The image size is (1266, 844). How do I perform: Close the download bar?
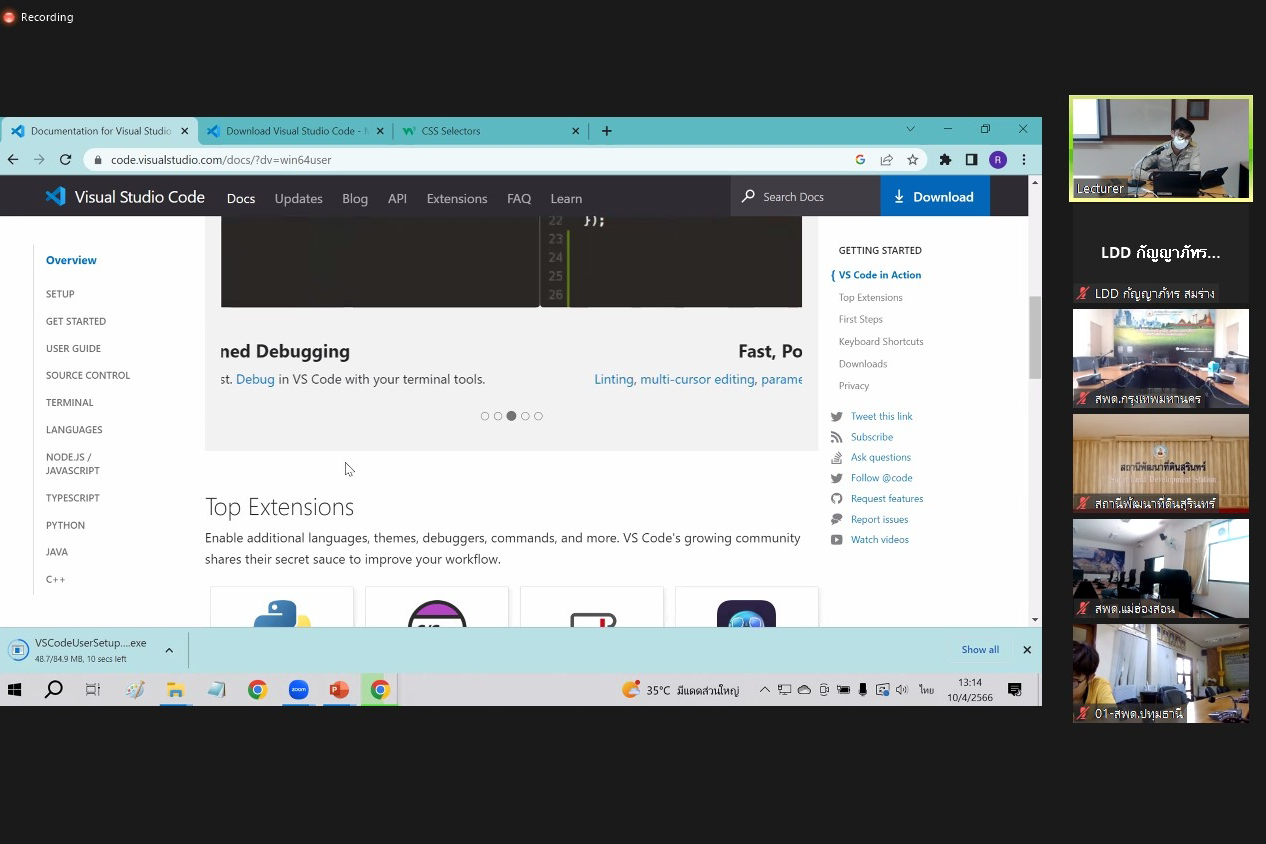(x=1026, y=650)
